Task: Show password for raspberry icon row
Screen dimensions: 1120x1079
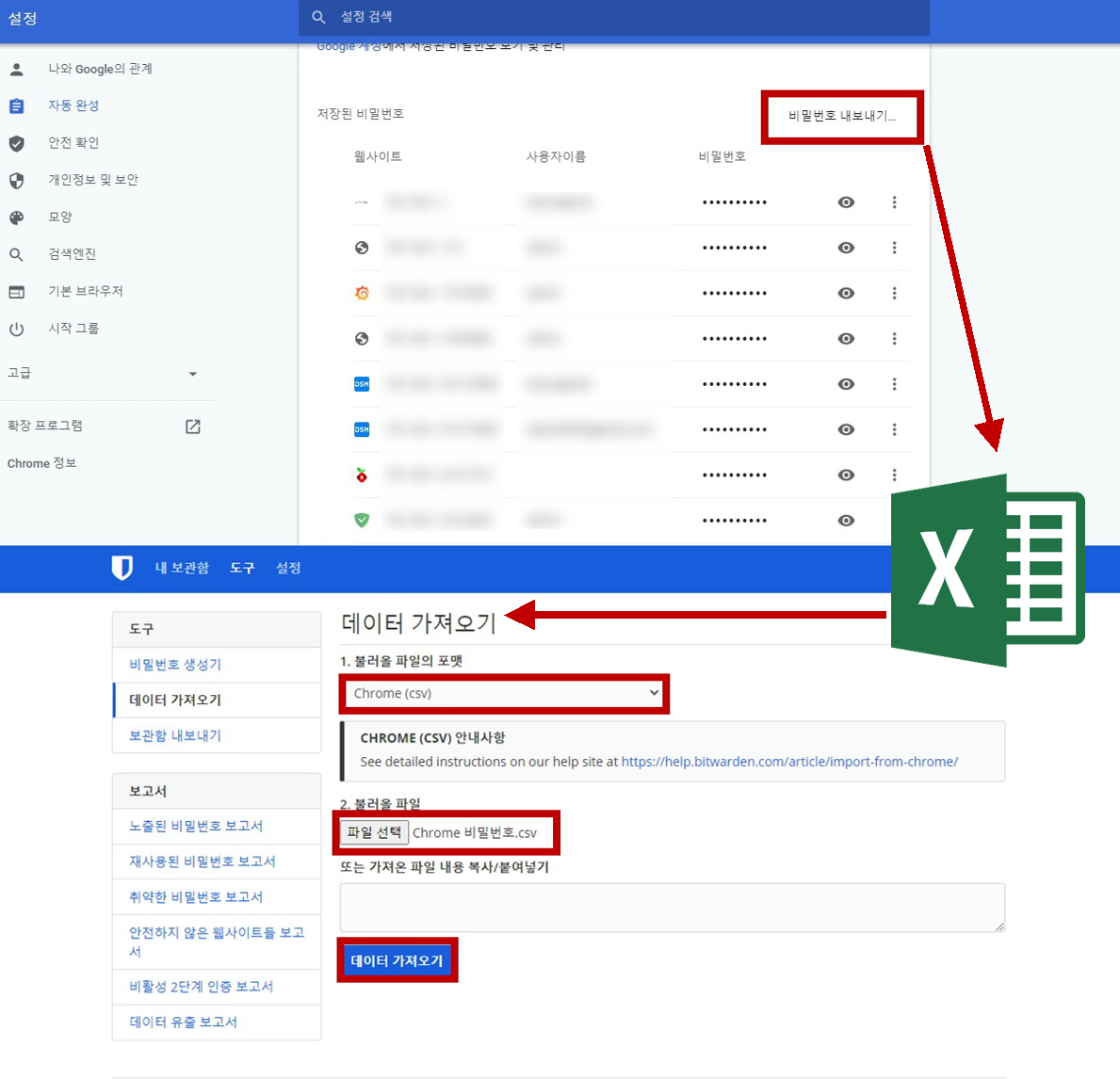Action: click(x=846, y=475)
